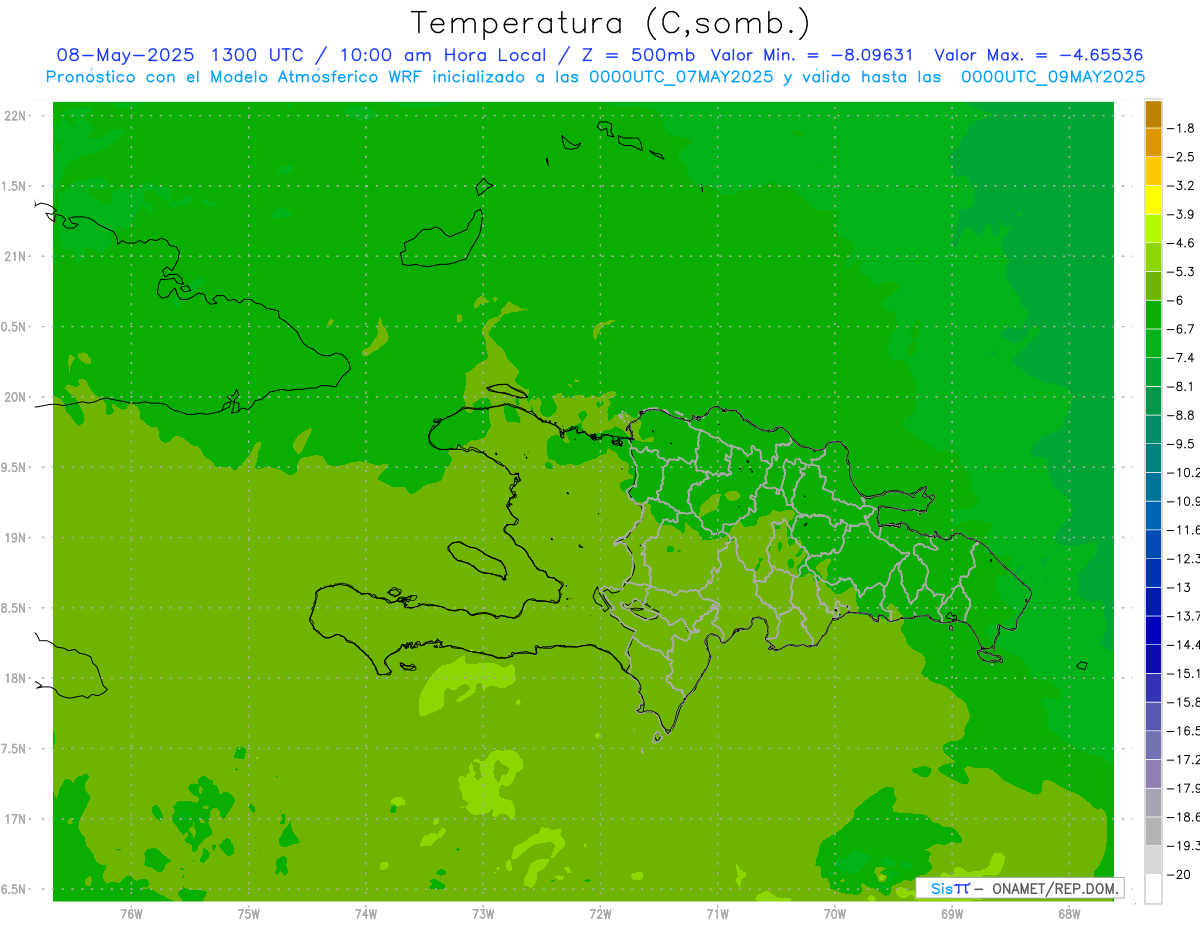Click the '-20' legend value
The image size is (1200, 927).
click(x=1180, y=876)
